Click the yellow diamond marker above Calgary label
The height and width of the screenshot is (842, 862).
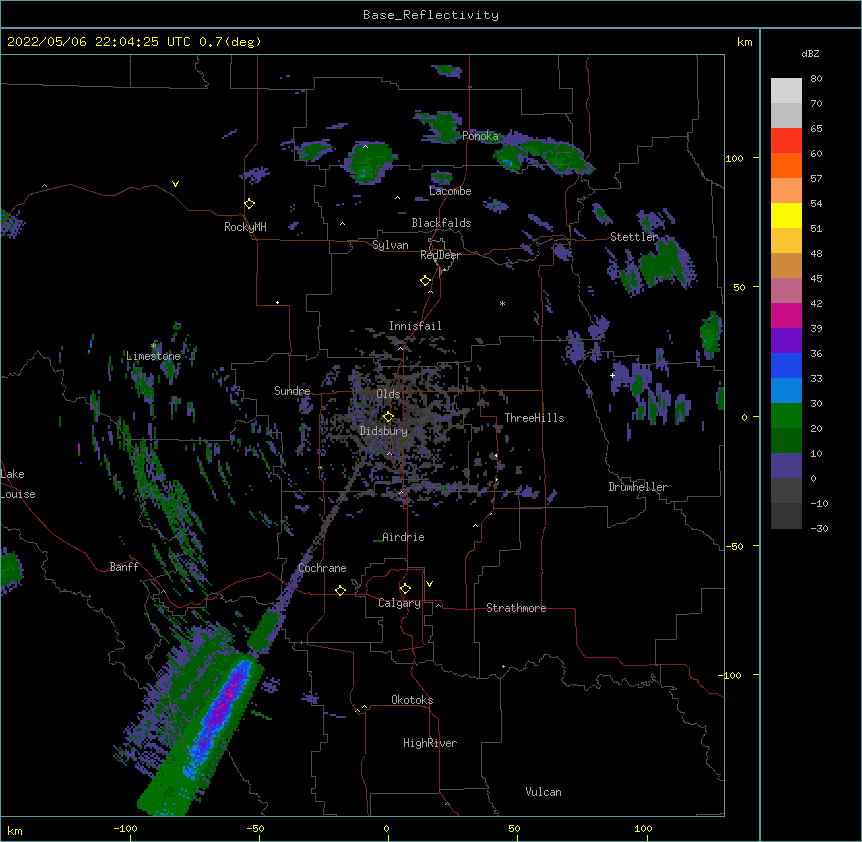[405, 589]
